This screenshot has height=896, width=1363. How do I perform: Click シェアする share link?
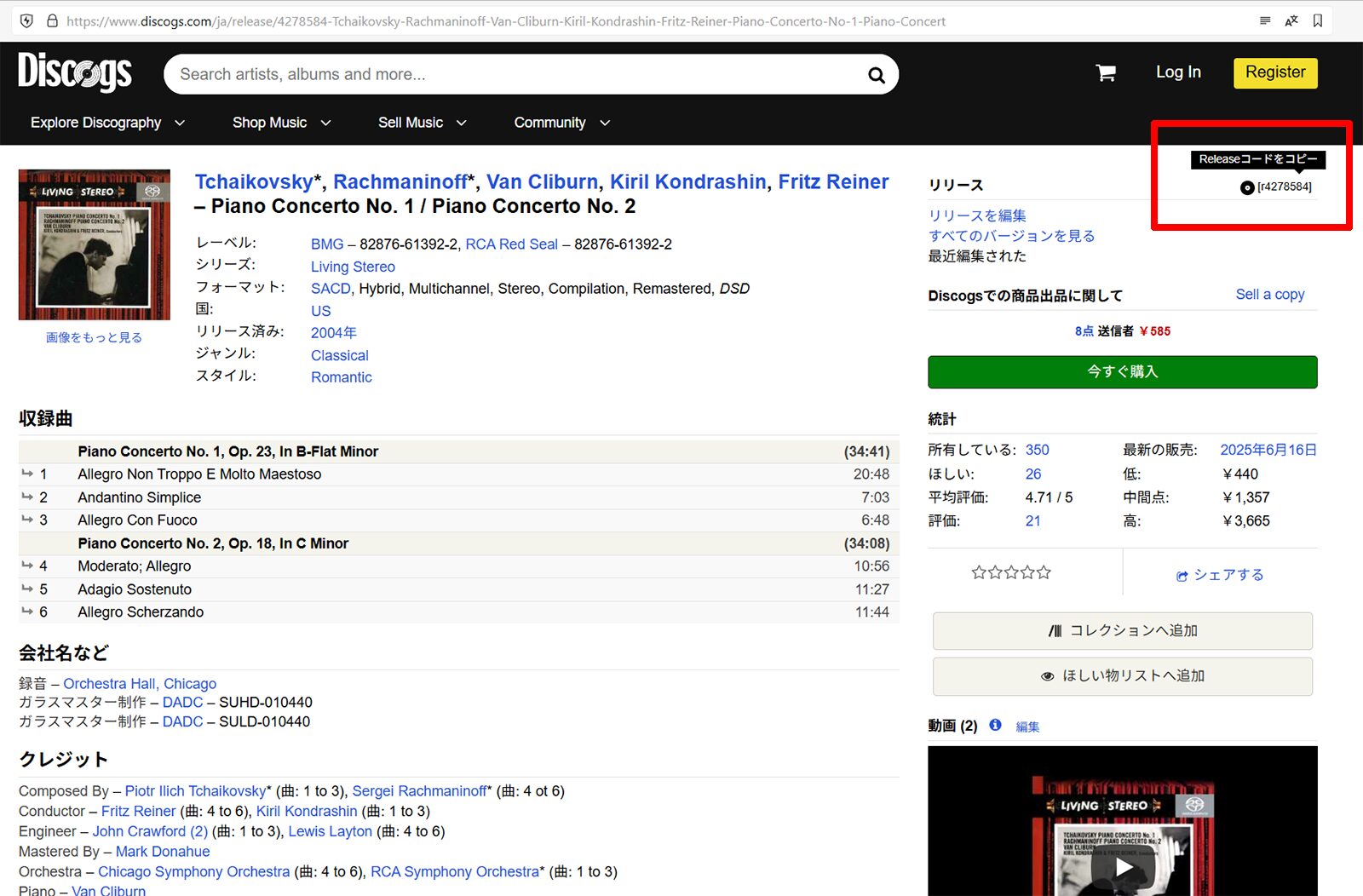coord(1228,575)
